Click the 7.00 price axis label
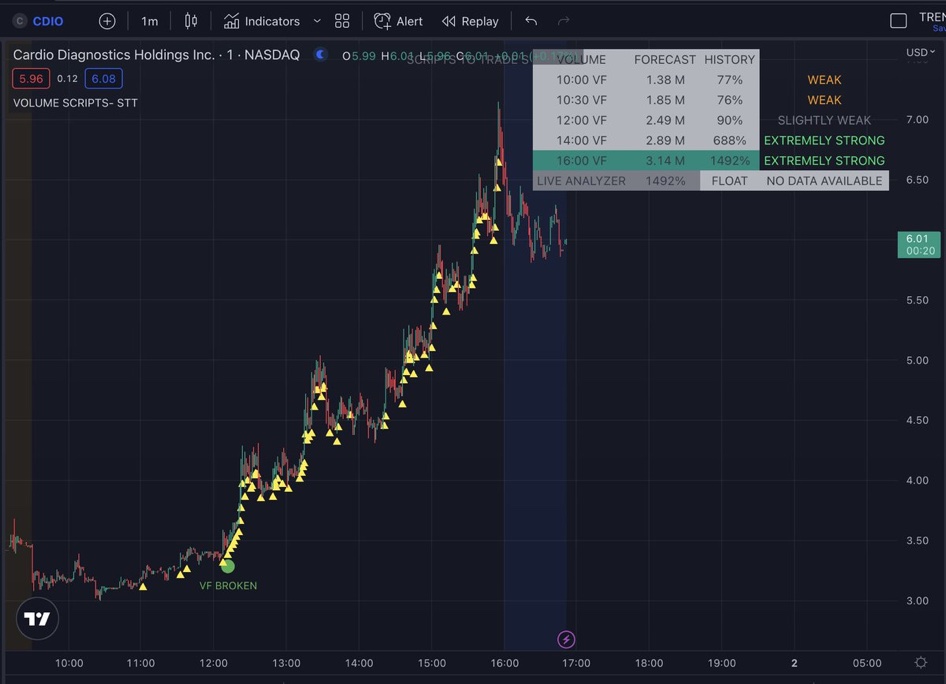Screen dimensions: 946x684 pyautogui.click(x=917, y=119)
